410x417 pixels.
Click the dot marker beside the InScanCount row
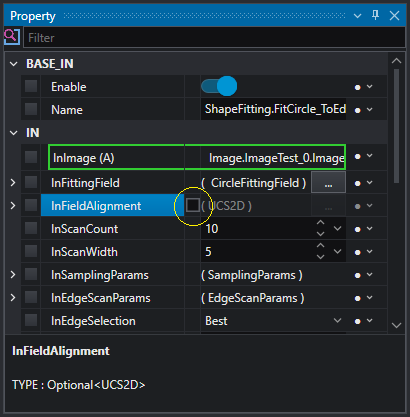(x=358, y=229)
